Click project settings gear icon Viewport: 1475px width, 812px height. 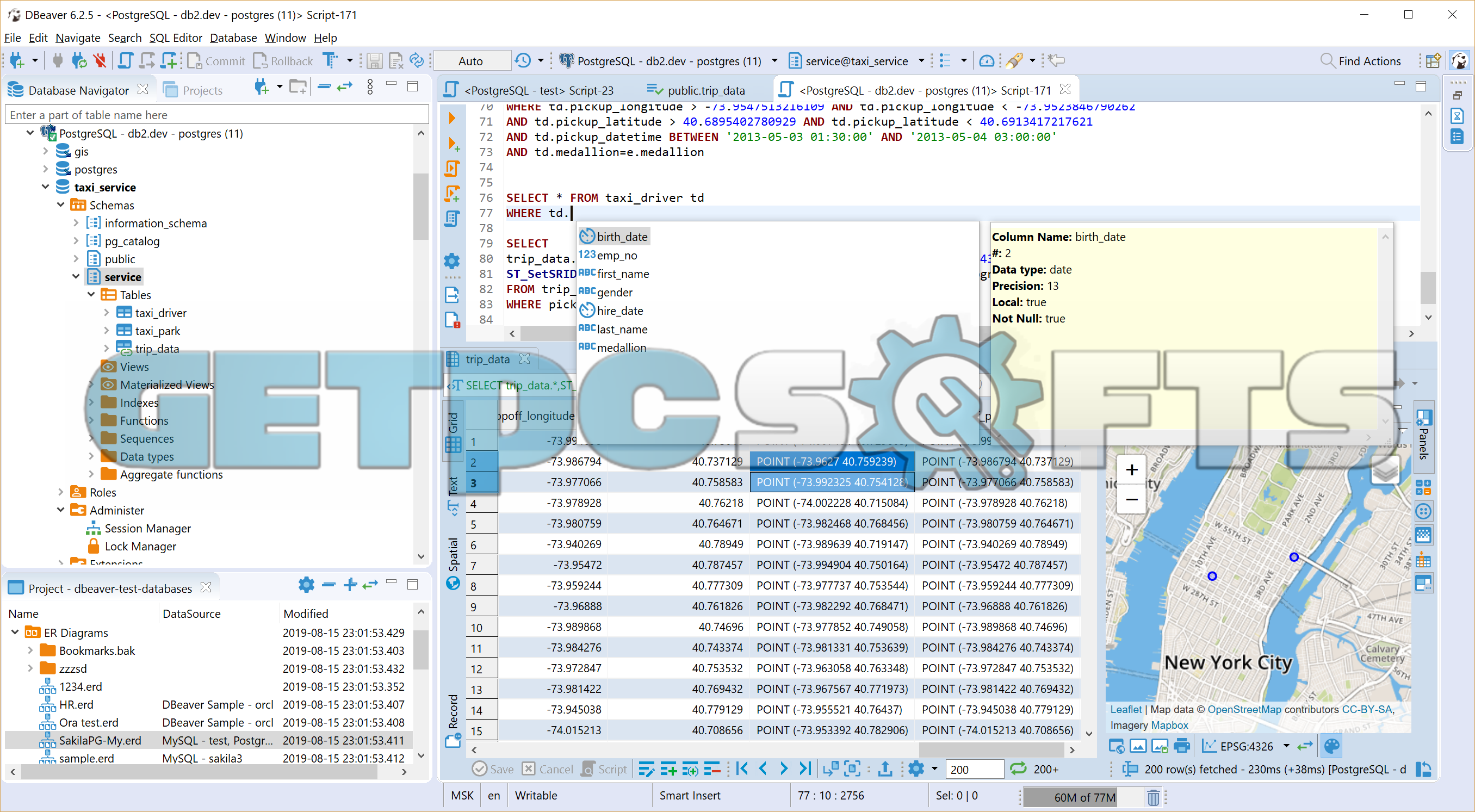point(306,585)
